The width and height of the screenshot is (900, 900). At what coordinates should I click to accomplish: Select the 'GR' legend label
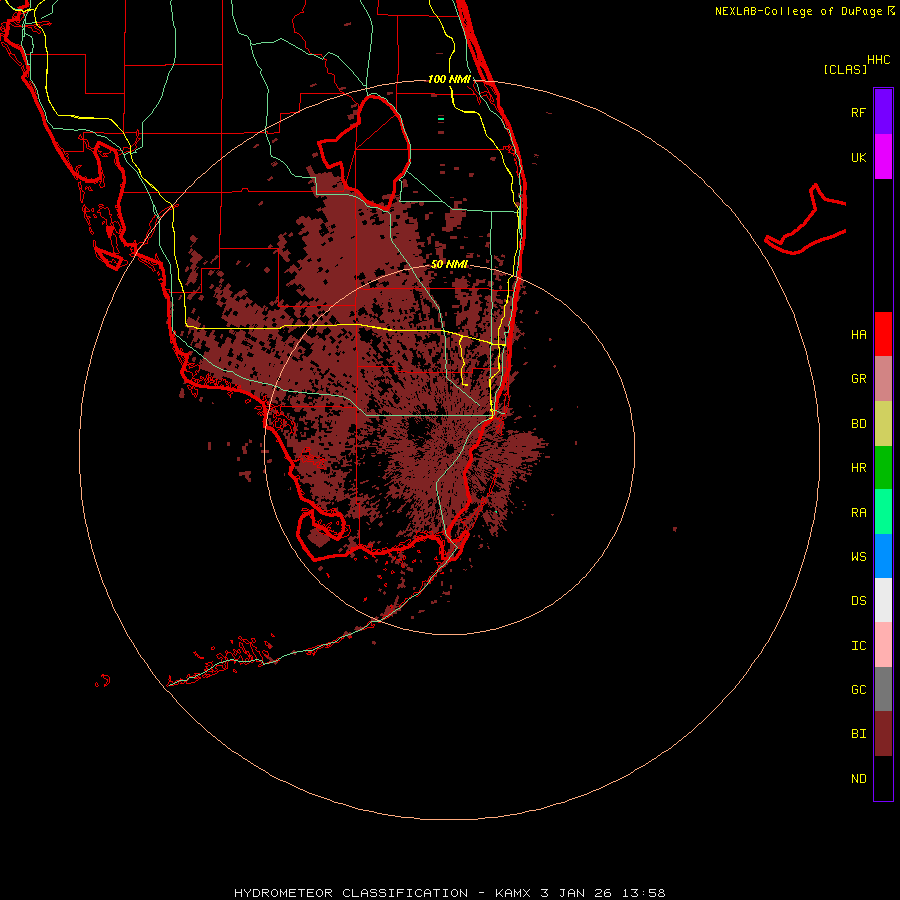point(858,379)
